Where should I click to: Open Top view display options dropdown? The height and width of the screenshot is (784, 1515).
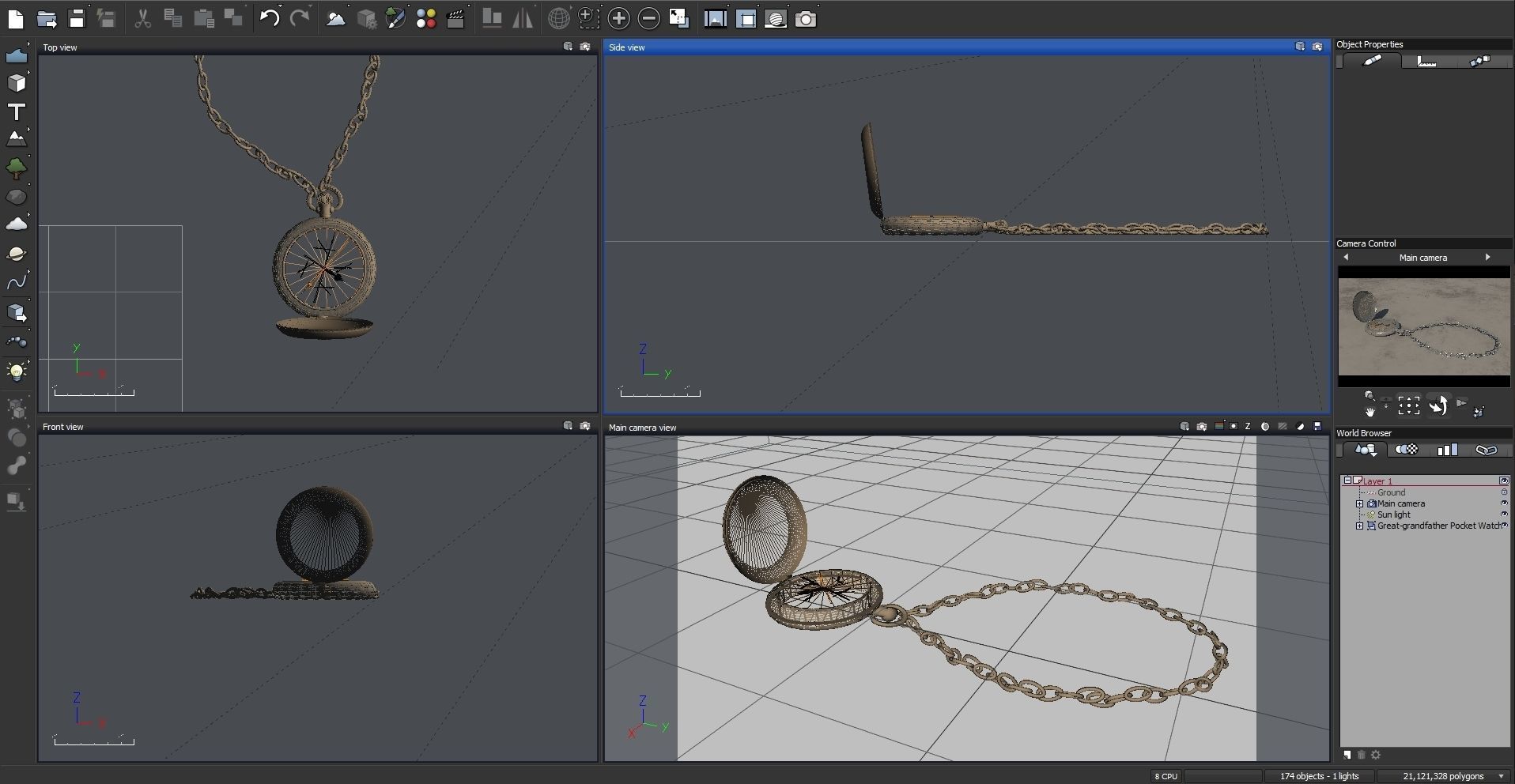click(568, 47)
